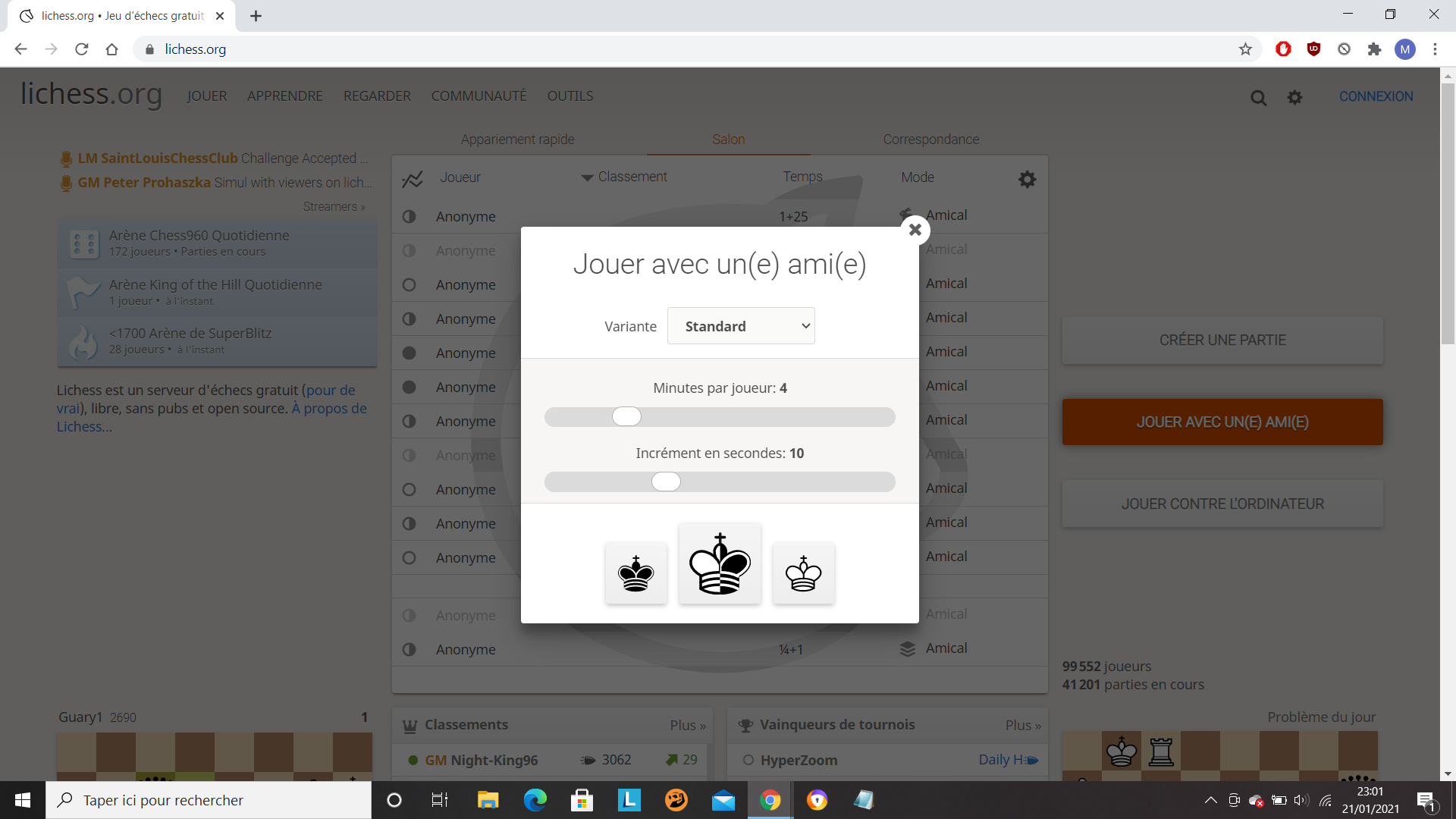The height and width of the screenshot is (819, 1456).
Task: Open the Variante Standard dropdown
Action: pyautogui.click(x=741, y=326)
